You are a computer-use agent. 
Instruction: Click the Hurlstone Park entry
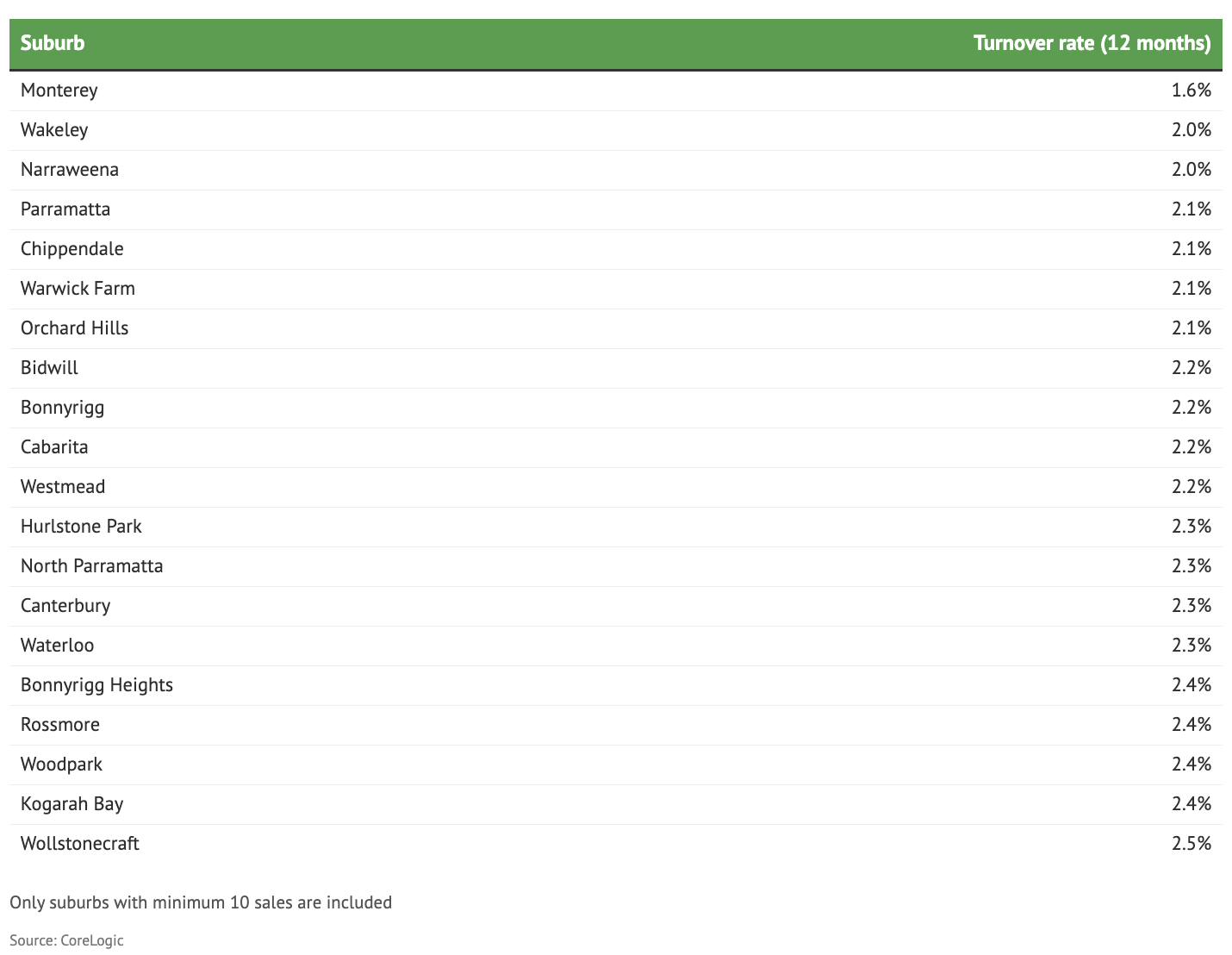coord(81,527)
